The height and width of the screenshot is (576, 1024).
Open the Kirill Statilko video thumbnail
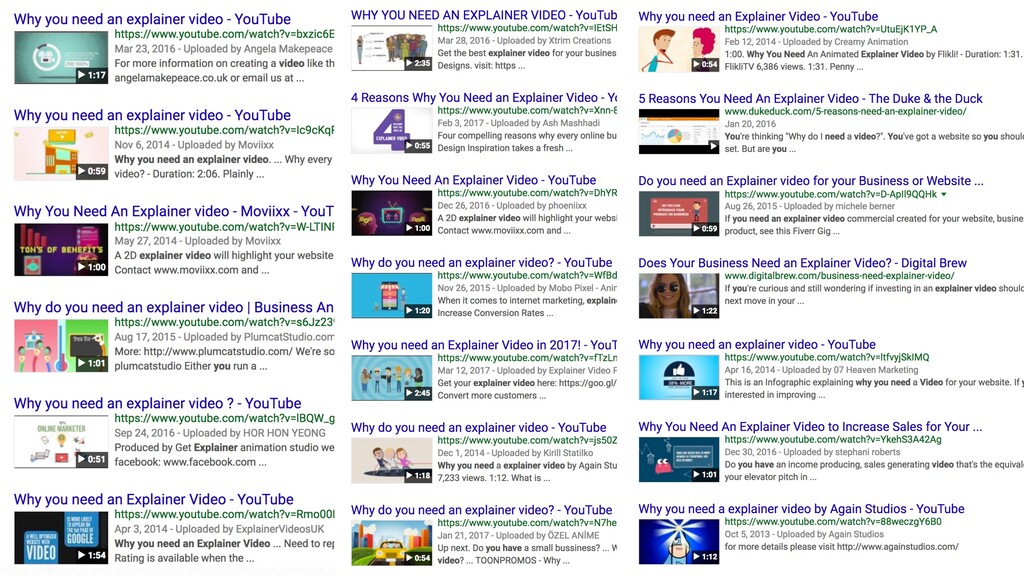pos(392,460)
